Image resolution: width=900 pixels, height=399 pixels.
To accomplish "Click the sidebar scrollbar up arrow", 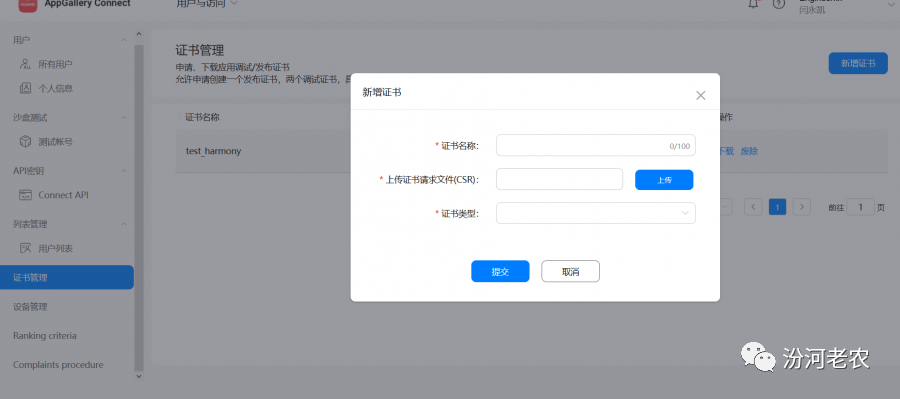I will pyautogui.click(x=138, y=35).
